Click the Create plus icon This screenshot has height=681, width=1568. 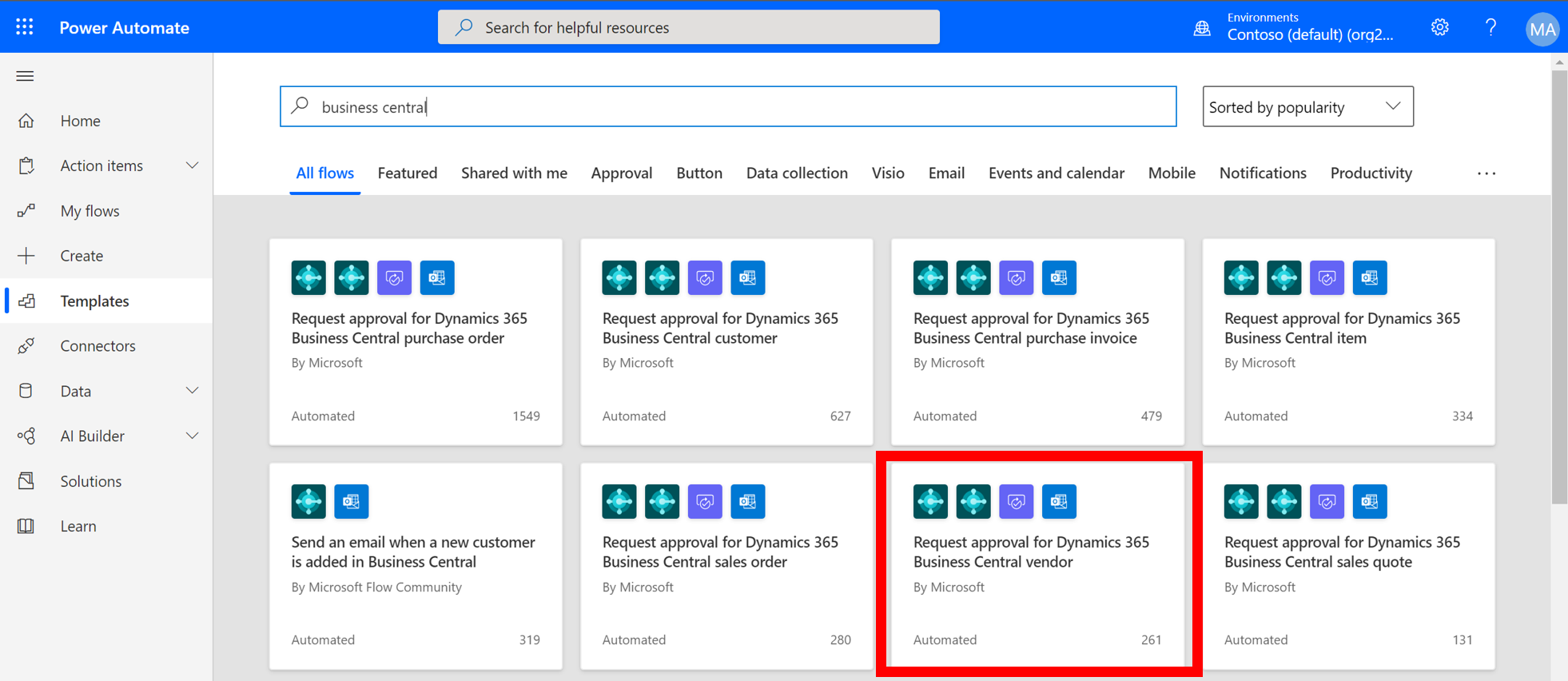click(x=26, y=256)
